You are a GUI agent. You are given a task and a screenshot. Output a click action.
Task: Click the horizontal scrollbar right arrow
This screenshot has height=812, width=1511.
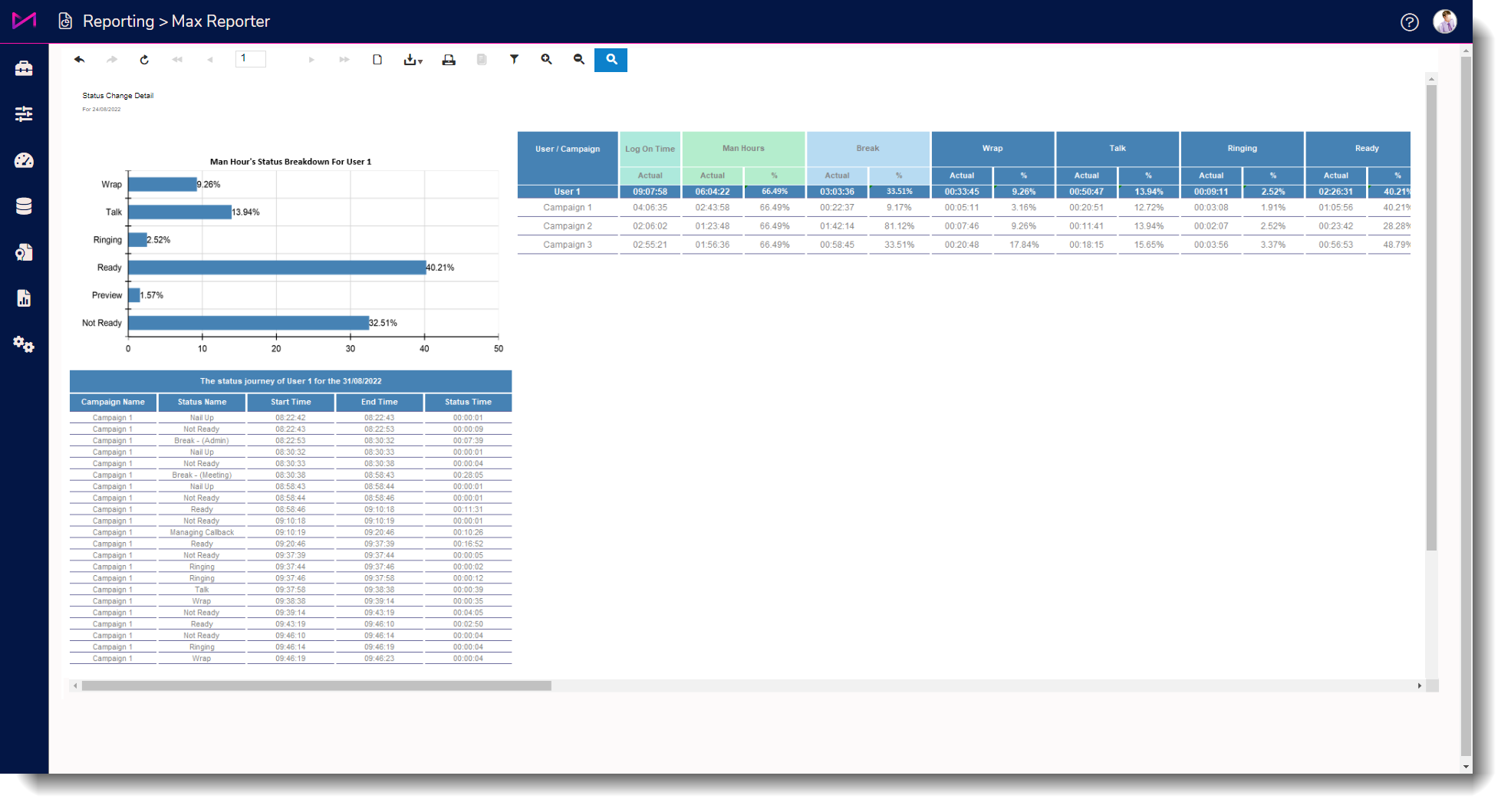[1420, 685]
